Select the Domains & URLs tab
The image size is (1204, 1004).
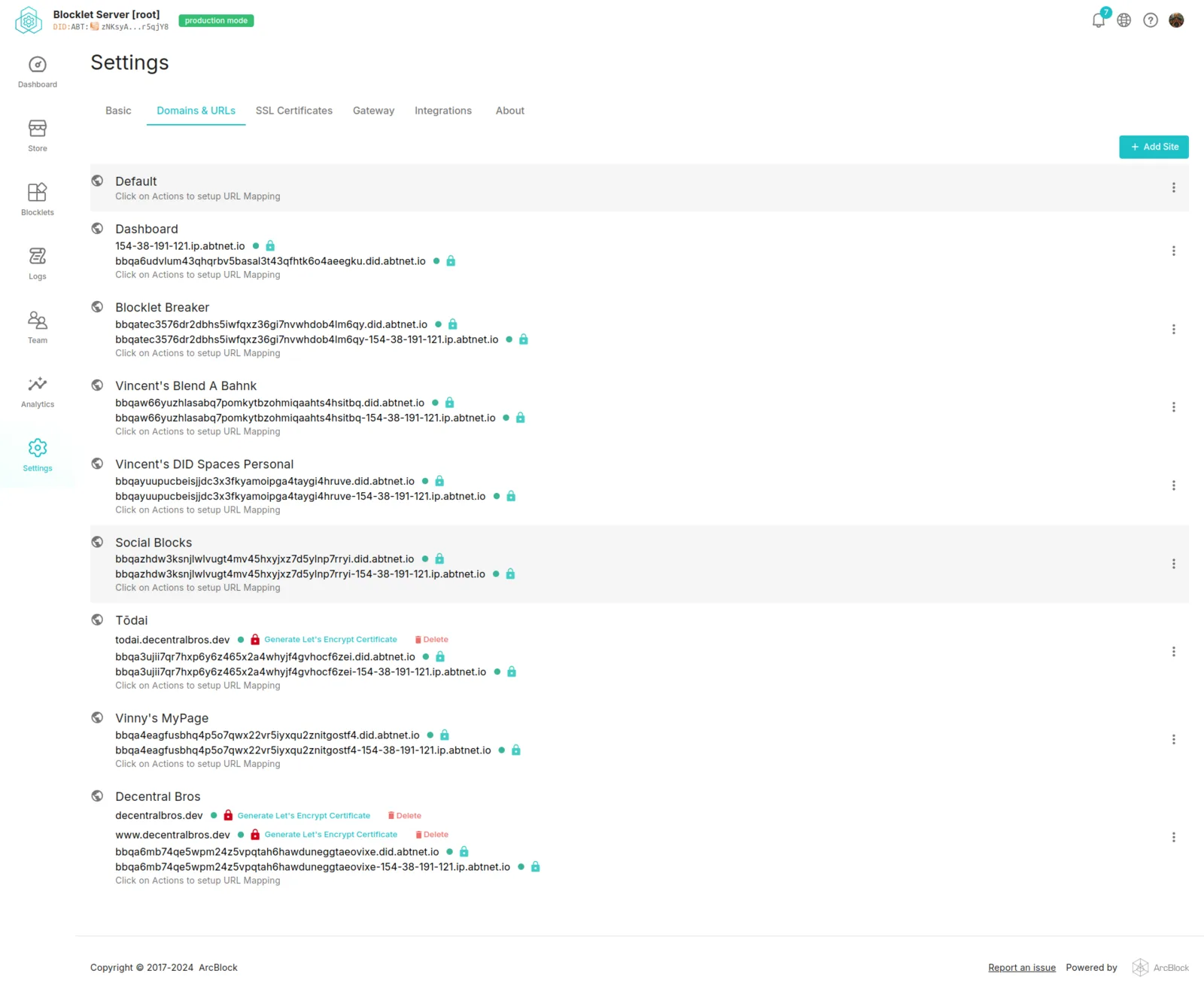196,111
